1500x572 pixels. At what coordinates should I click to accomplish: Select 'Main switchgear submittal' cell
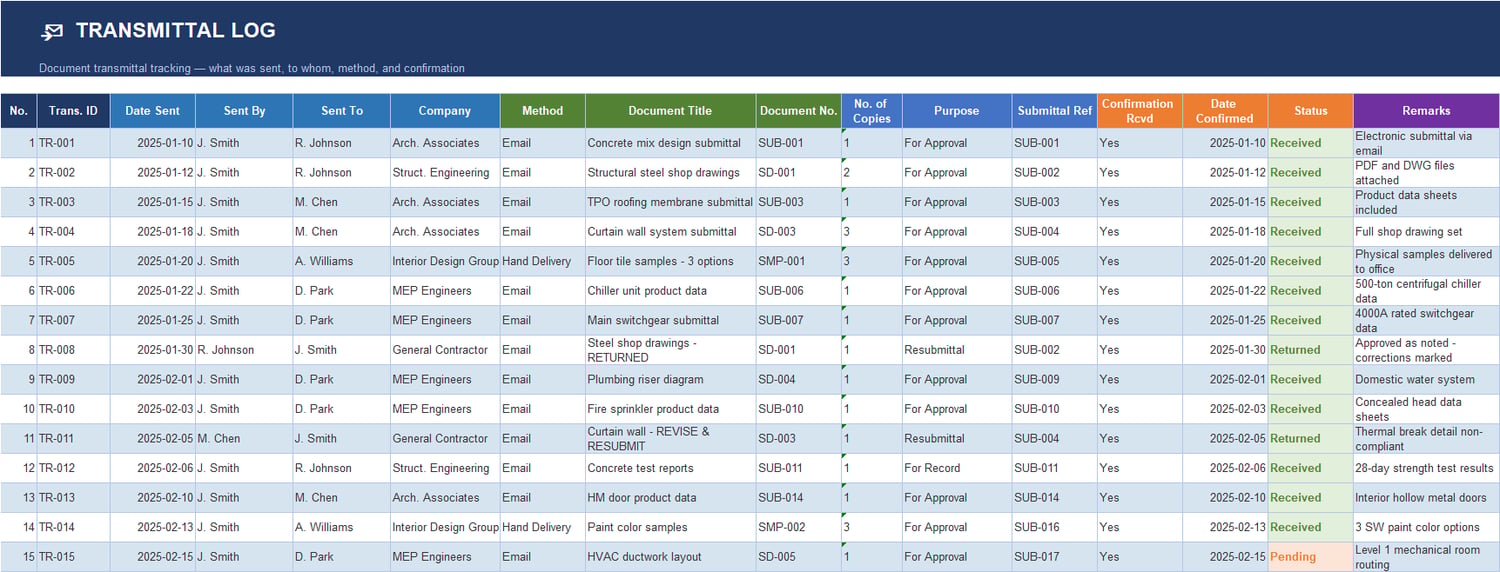[x=670, y=320]
